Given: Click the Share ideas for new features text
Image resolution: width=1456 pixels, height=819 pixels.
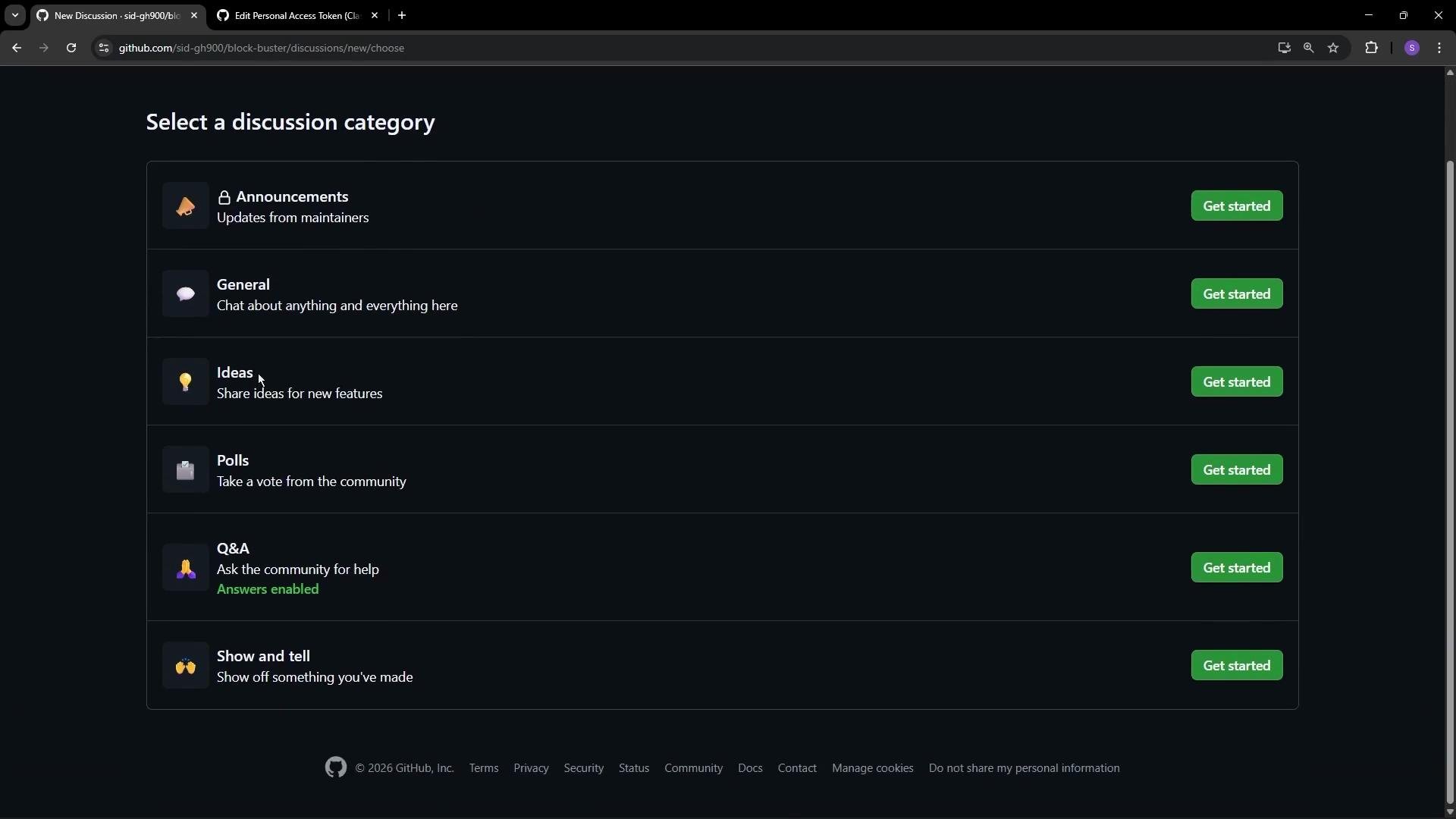Looking at the screenshot, I should [300, 394].
